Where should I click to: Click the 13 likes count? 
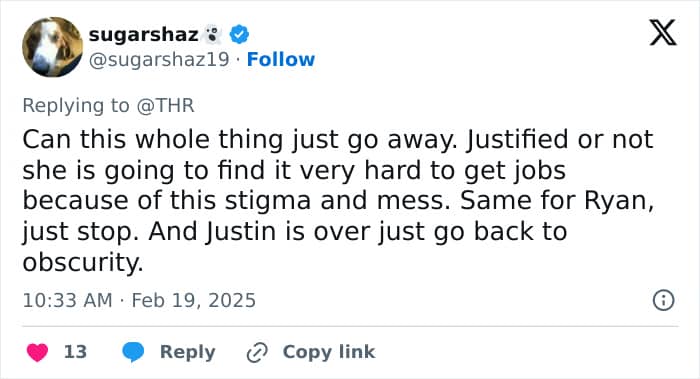(x=75, y=352)
